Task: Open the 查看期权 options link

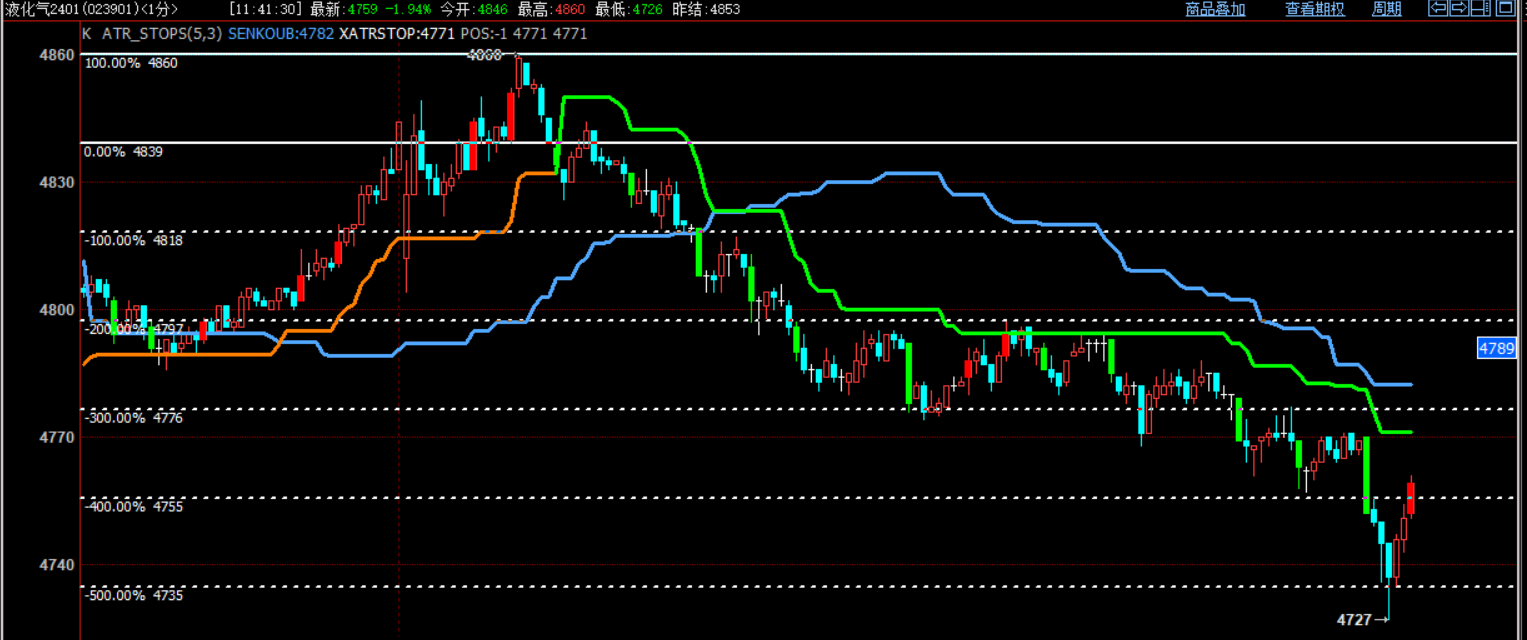Action: tap(1314, 9)
